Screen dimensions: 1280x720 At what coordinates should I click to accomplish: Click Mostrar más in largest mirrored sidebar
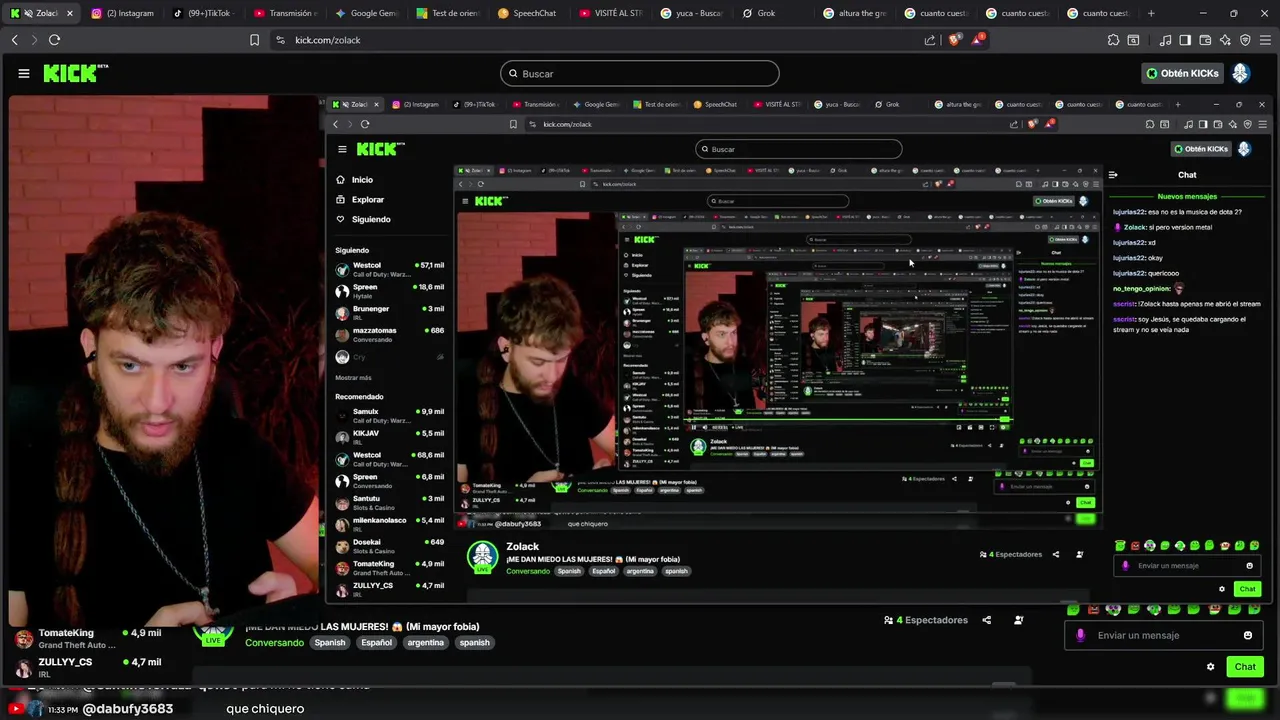353,378
